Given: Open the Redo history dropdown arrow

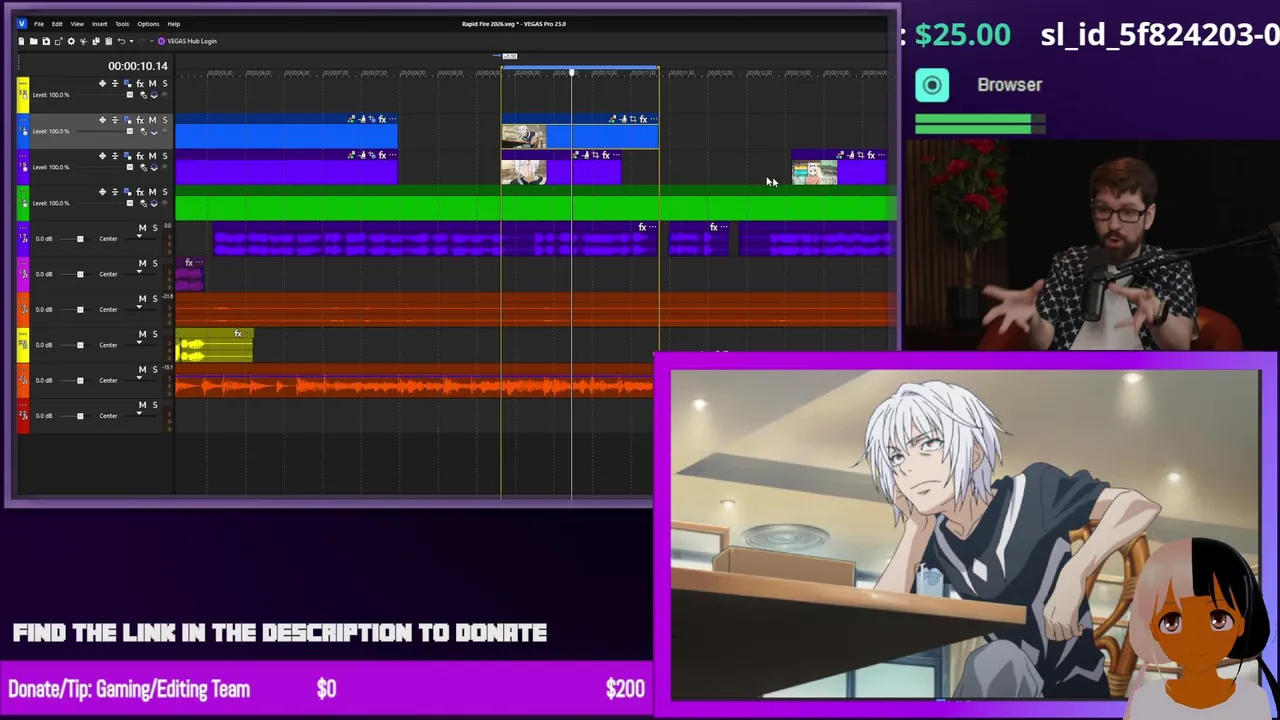Looking at the screenshot, I should point(151,41).
